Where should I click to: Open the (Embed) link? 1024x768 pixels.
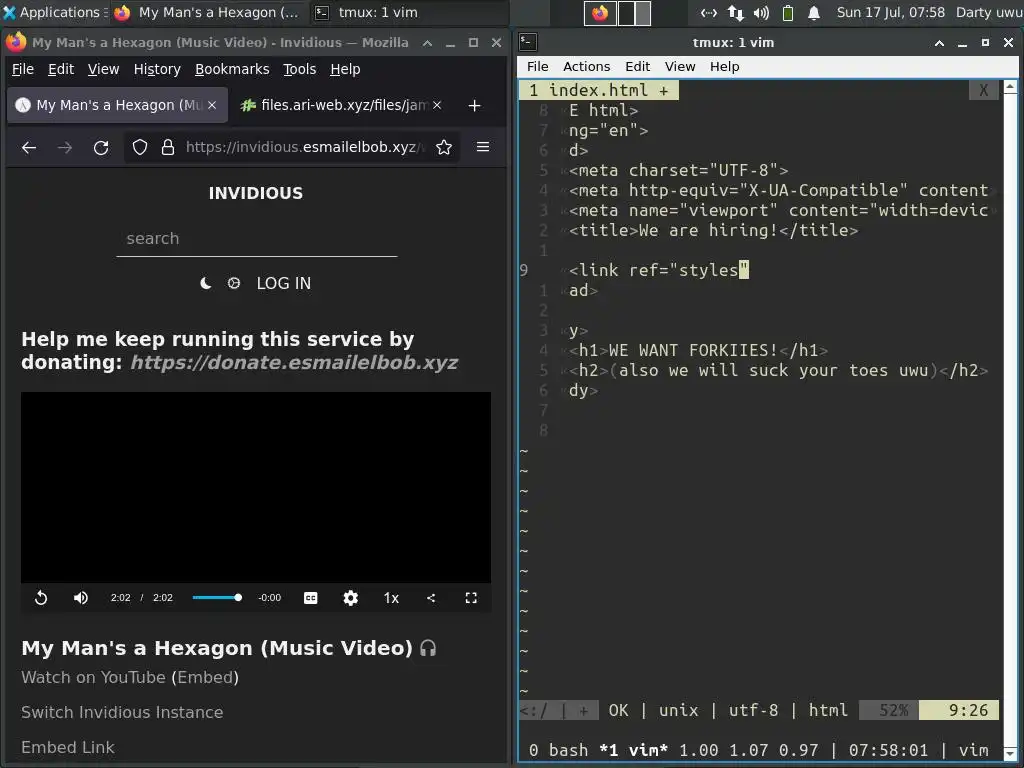pyautogui.click(x=205, y=677)
